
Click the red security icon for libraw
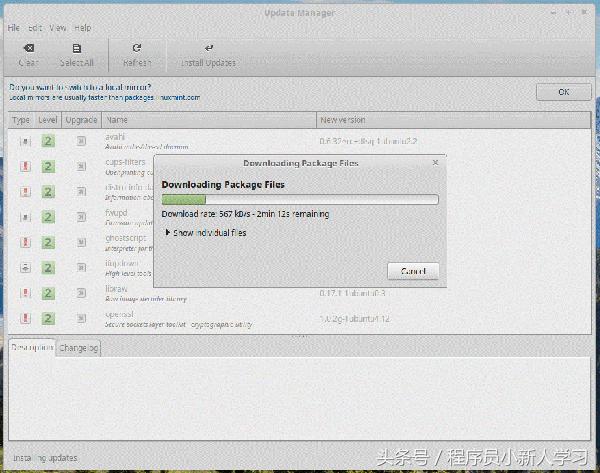pyautogui.click(x=25, y=293)
